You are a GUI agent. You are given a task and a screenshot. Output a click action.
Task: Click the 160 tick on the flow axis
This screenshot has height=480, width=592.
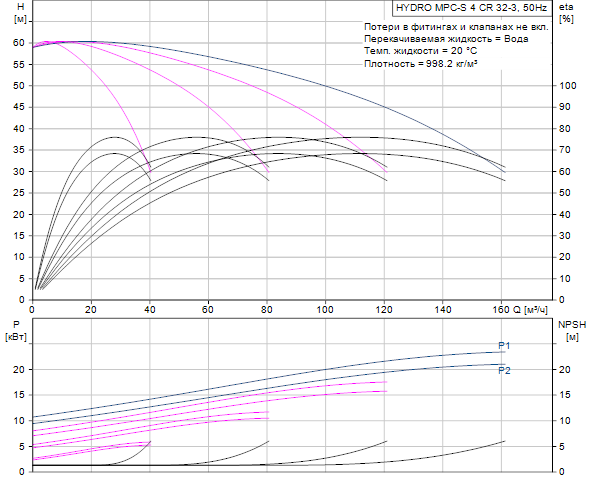pos(501,310)
